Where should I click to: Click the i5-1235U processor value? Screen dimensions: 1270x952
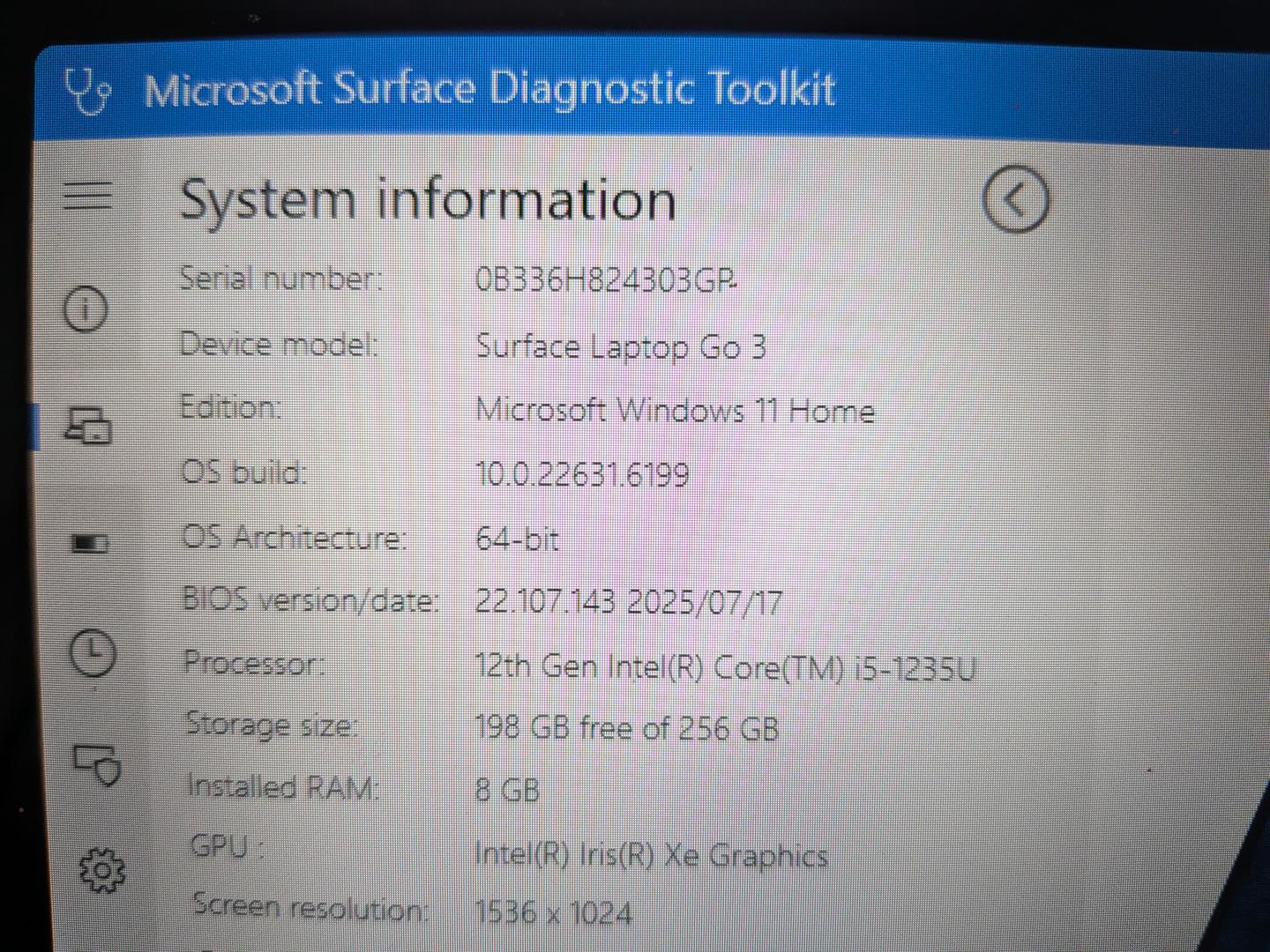pyautogui.click(x=725, y=667)
